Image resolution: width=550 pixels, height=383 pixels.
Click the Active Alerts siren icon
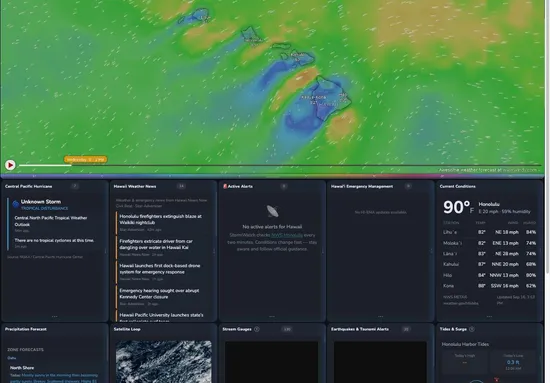coord(225,186)
